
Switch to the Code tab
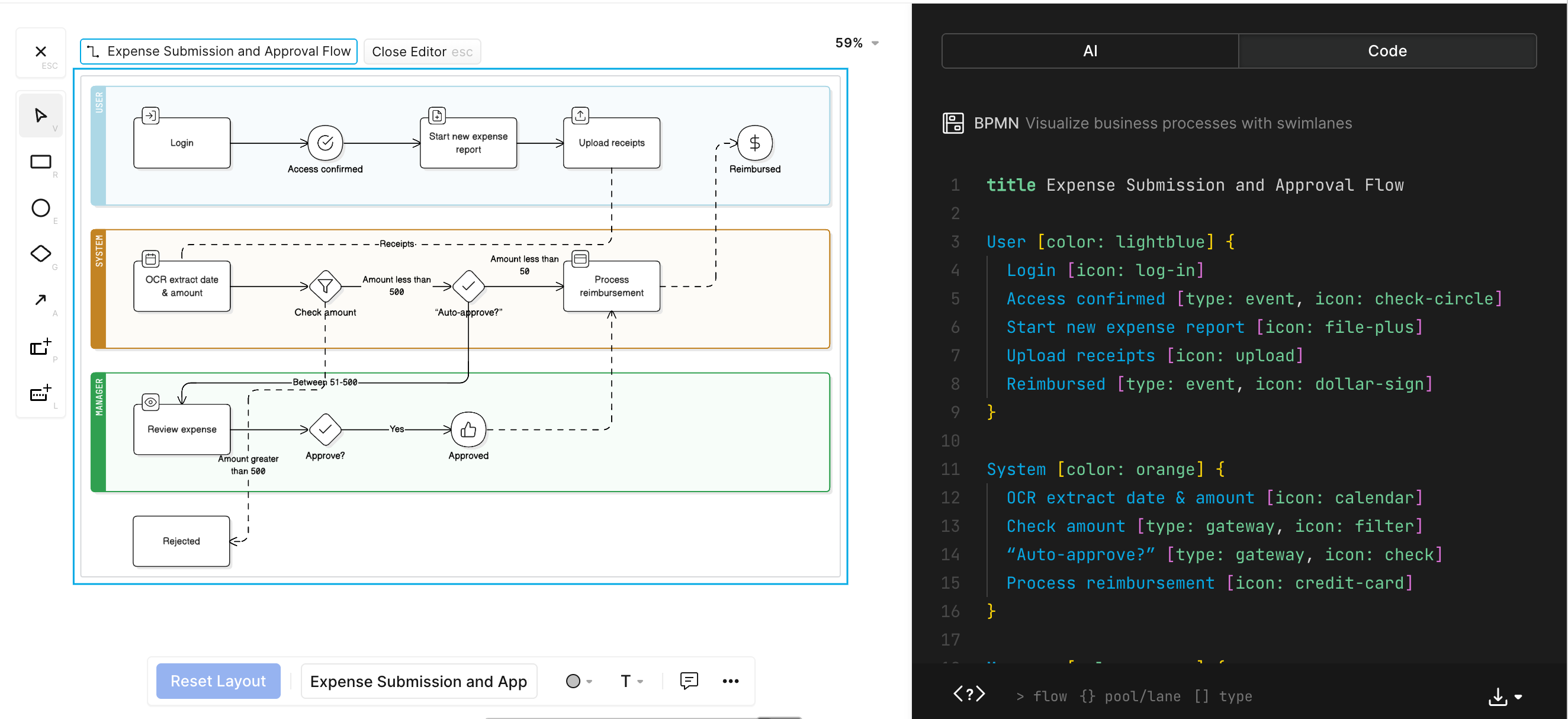(x=1387, y=50)
